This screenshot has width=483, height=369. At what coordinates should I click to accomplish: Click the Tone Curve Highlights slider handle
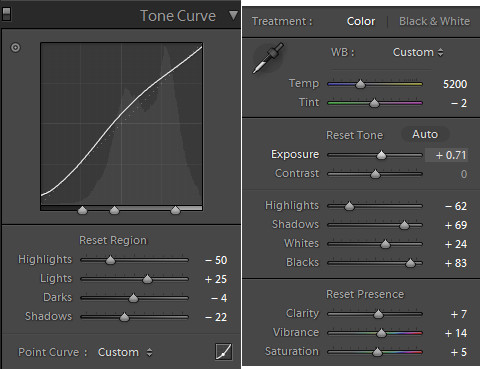point(110,260)
